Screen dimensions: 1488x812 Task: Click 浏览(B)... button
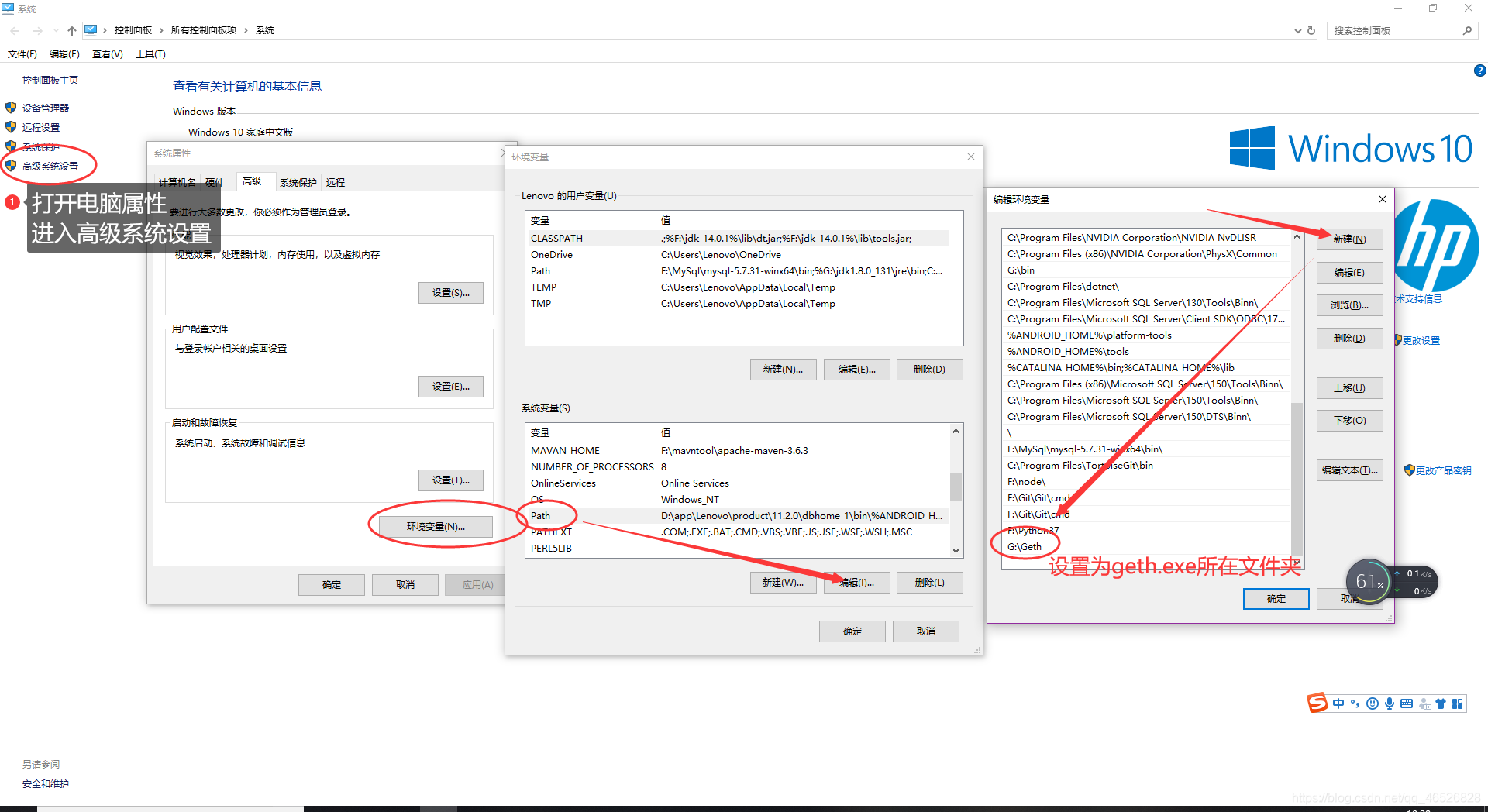[x=1349, y=305]
